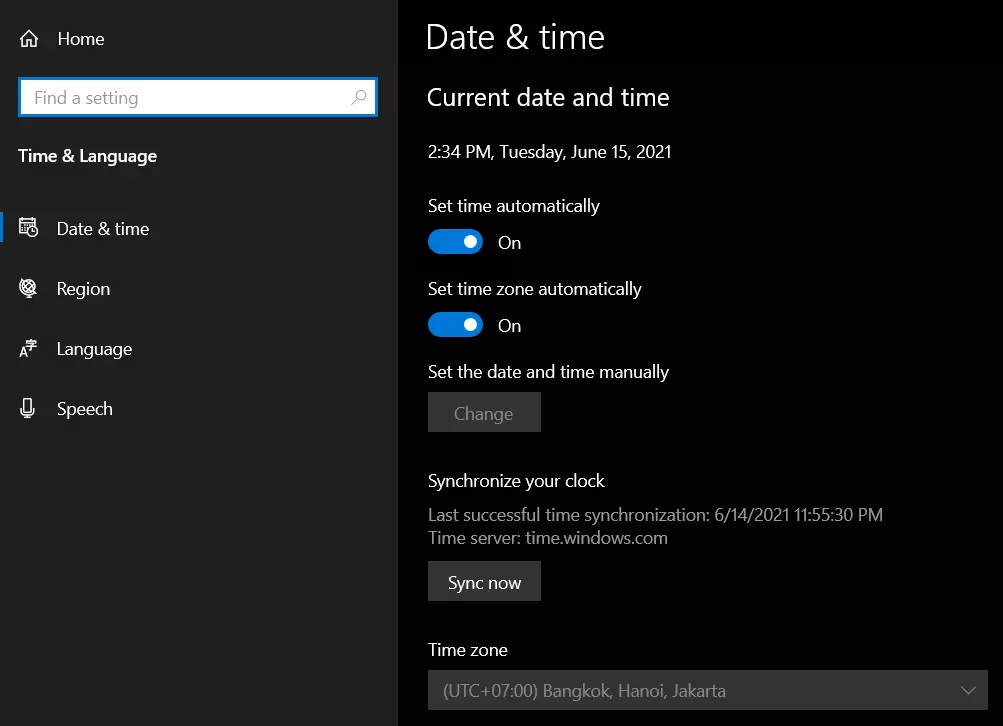The width and height of the screenshot is (1003, 726).
Task: Click the Language characters icon
Action: click(x=28, y=349)
